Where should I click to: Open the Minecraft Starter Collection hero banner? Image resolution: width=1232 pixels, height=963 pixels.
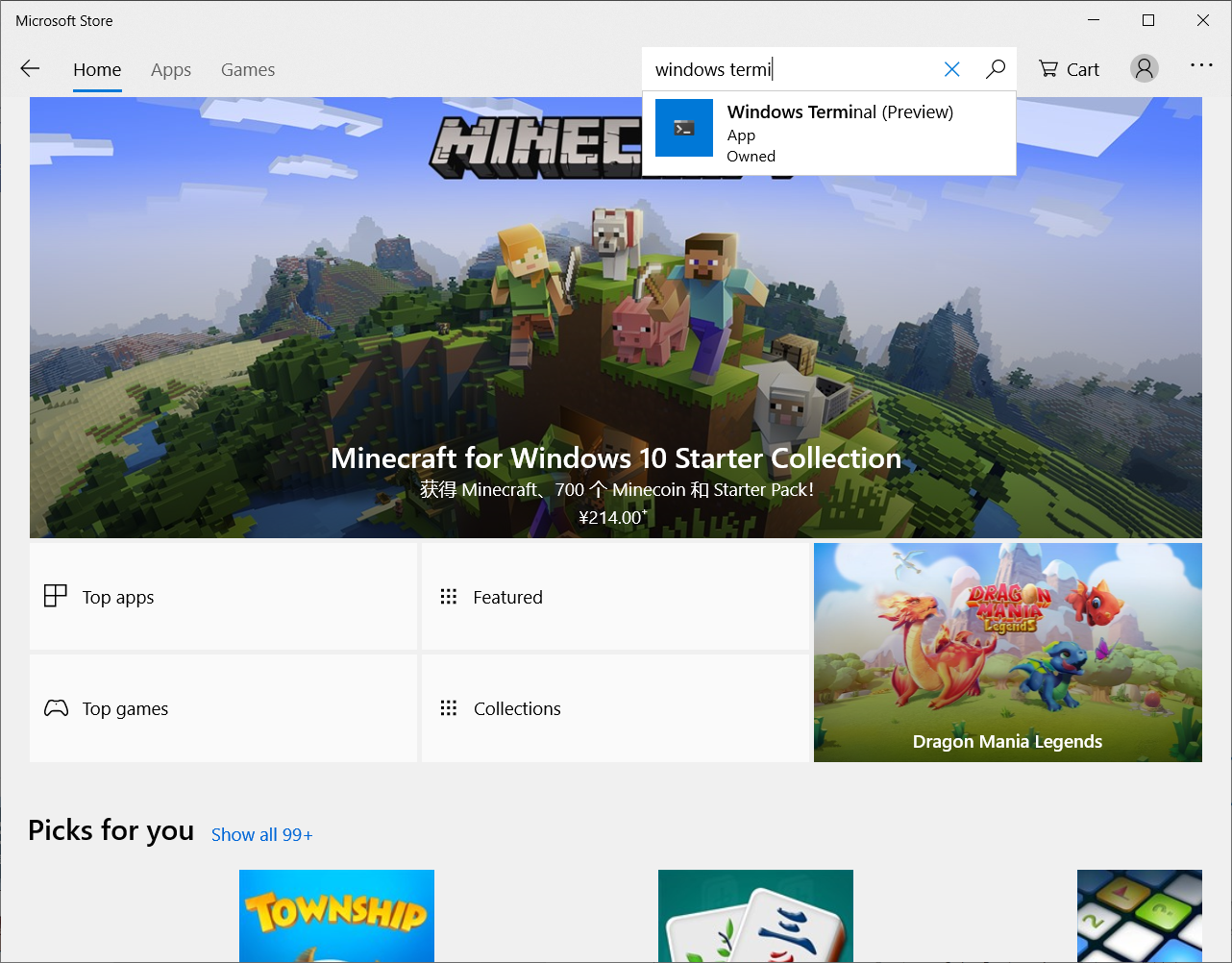point(616,317)
